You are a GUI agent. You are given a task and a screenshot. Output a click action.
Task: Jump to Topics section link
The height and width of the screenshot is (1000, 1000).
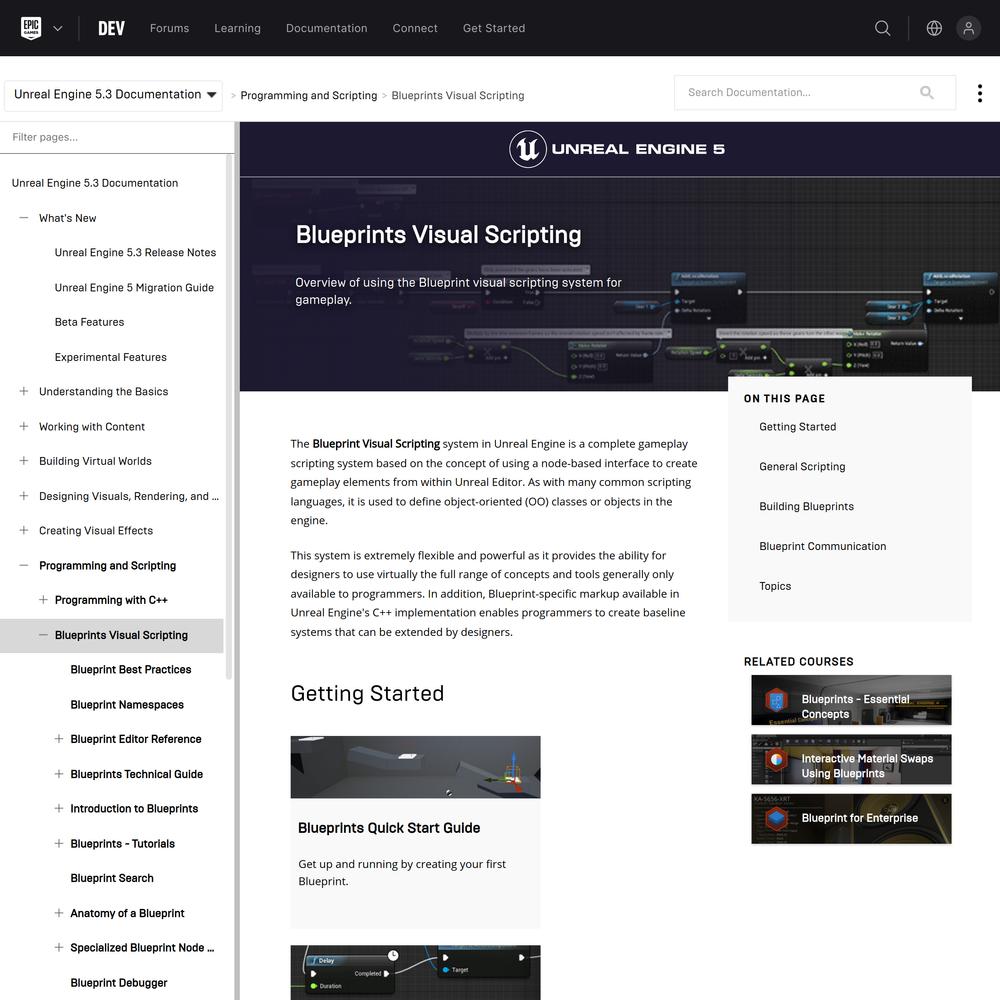point(775,586)
